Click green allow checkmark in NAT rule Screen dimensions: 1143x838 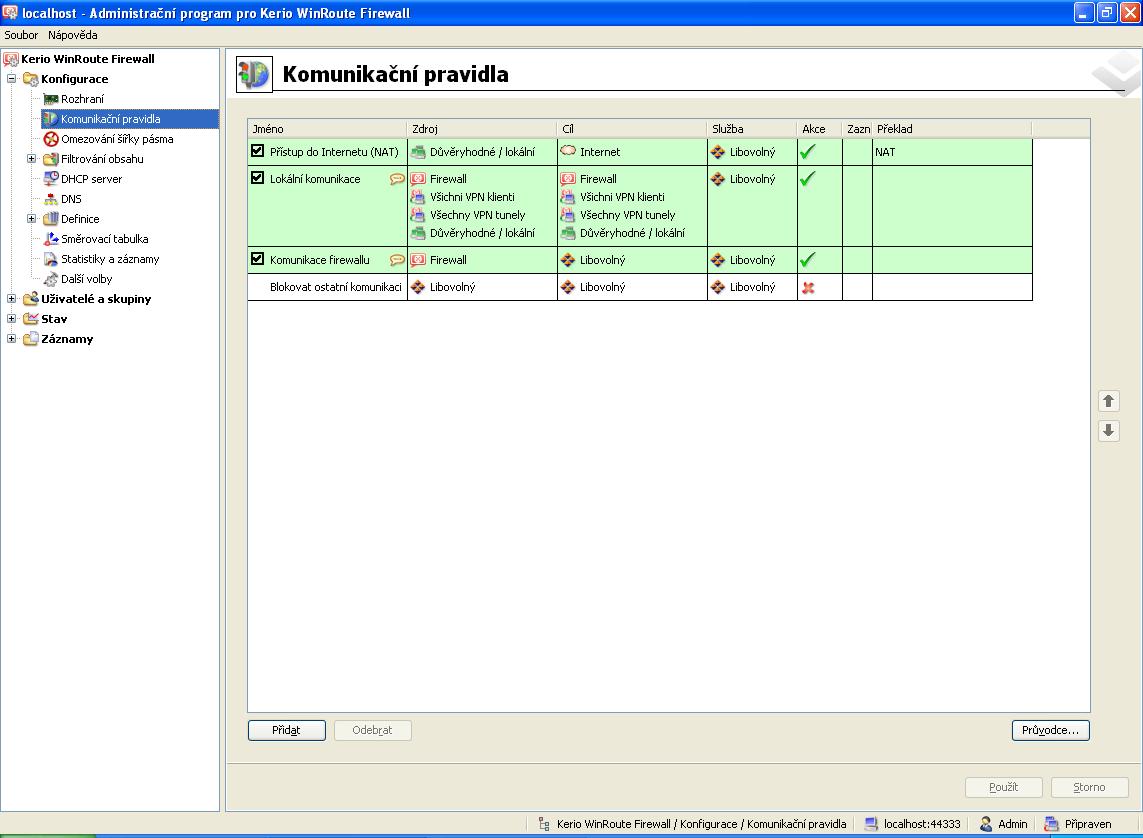pyautogui.click(x=808, y=152)
